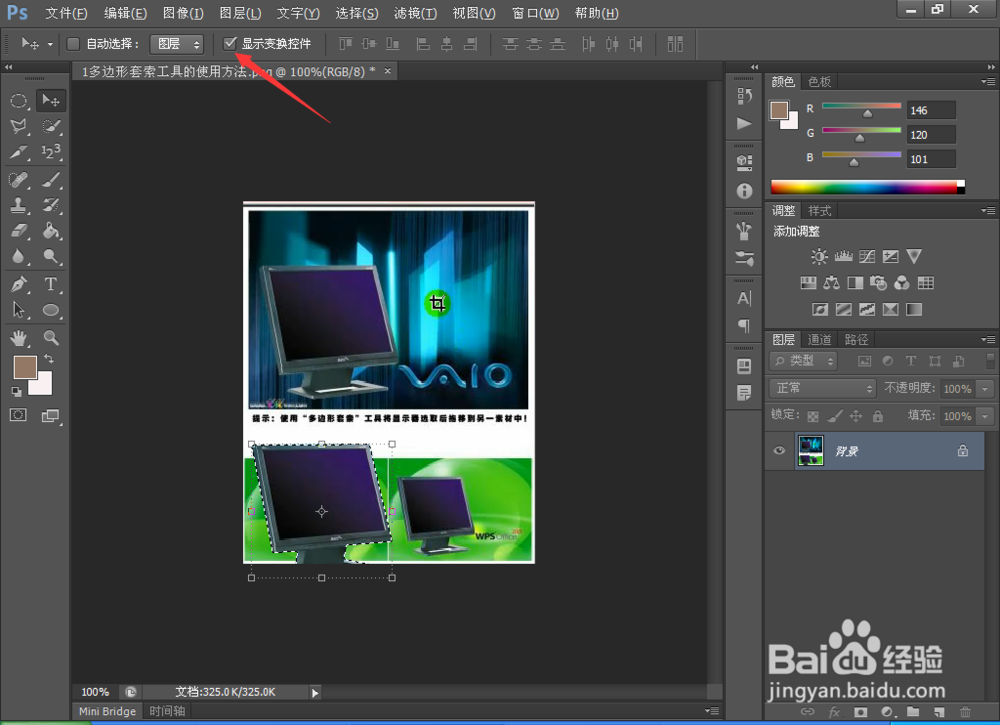1000x725 pixels.
Task: Select the Zoom tool
Action: point(50,337)
